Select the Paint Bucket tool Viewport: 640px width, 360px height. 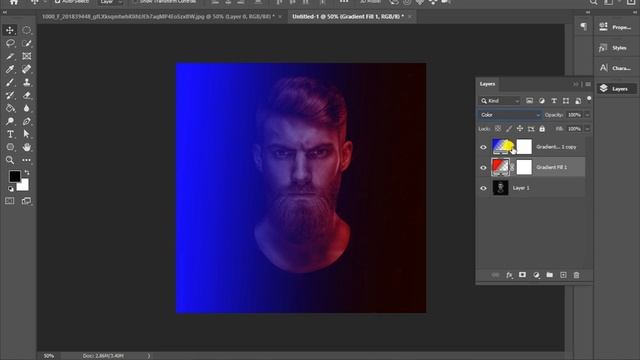10,109
